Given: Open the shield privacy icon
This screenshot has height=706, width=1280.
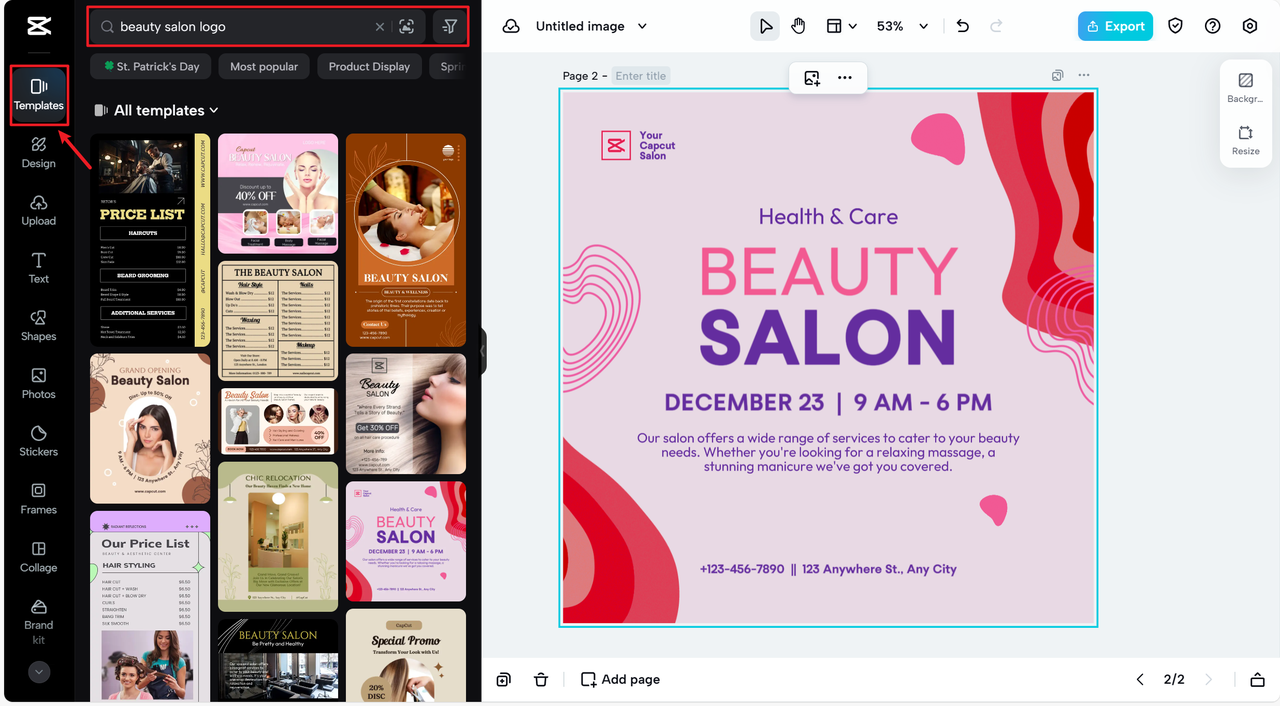Looking at the screenshot, I should (1175, 26).
